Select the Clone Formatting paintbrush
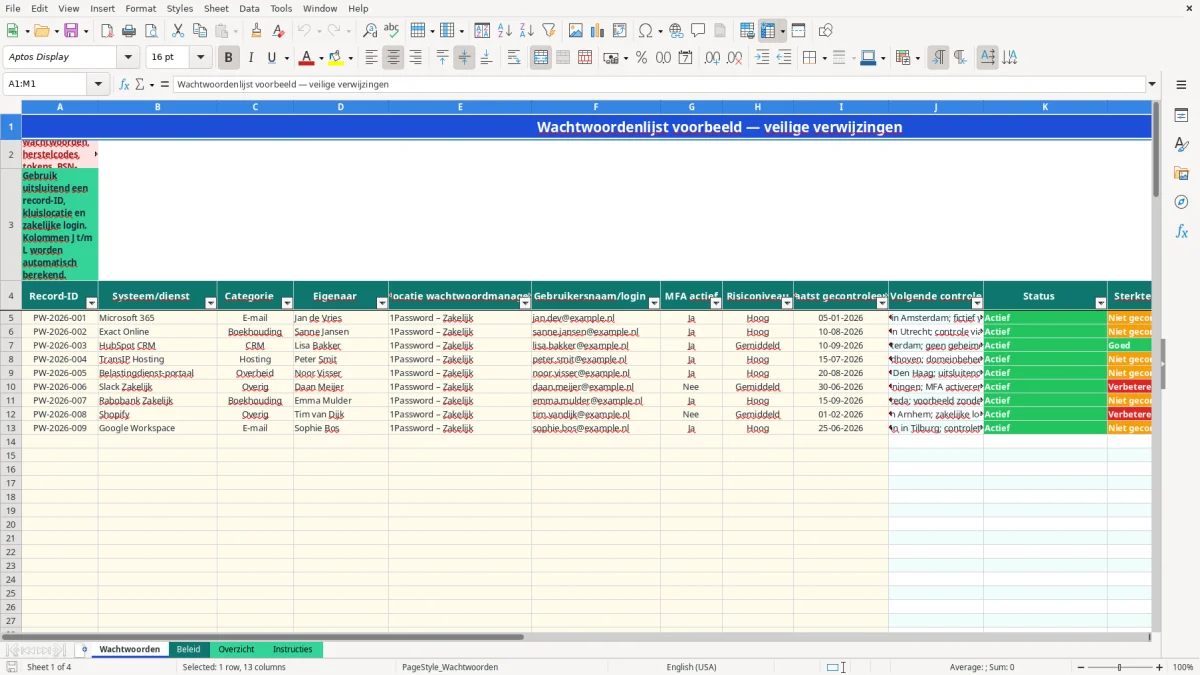The height and width of the screenshot is (675, 1200). [x=257, y=31]
